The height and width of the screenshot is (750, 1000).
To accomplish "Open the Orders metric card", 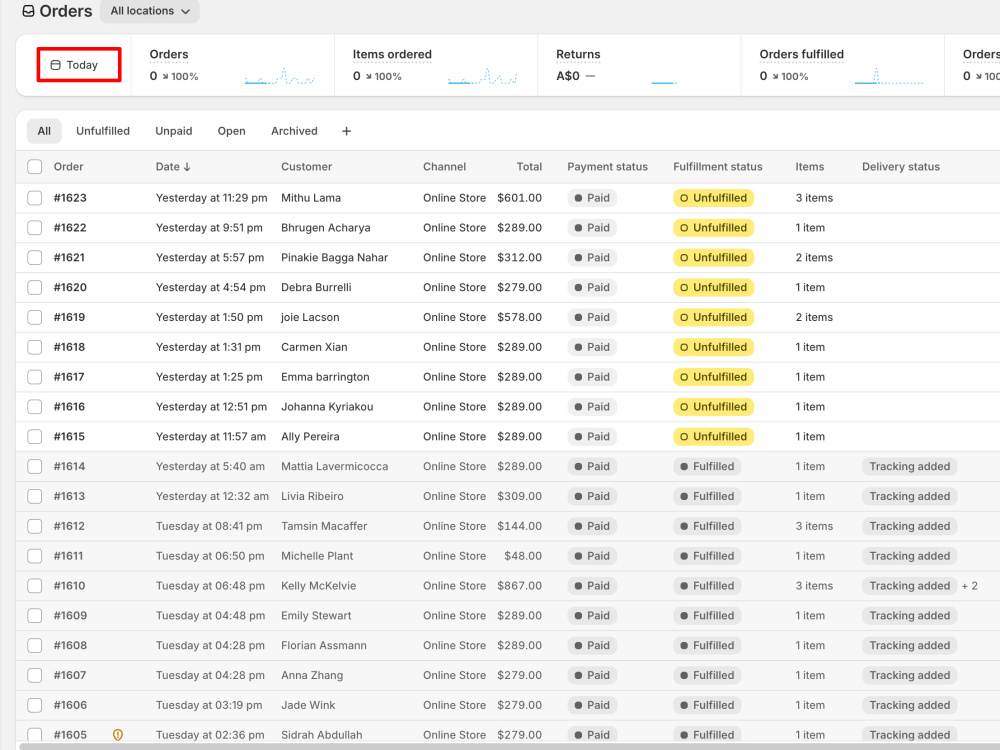I will pos(232,65).
